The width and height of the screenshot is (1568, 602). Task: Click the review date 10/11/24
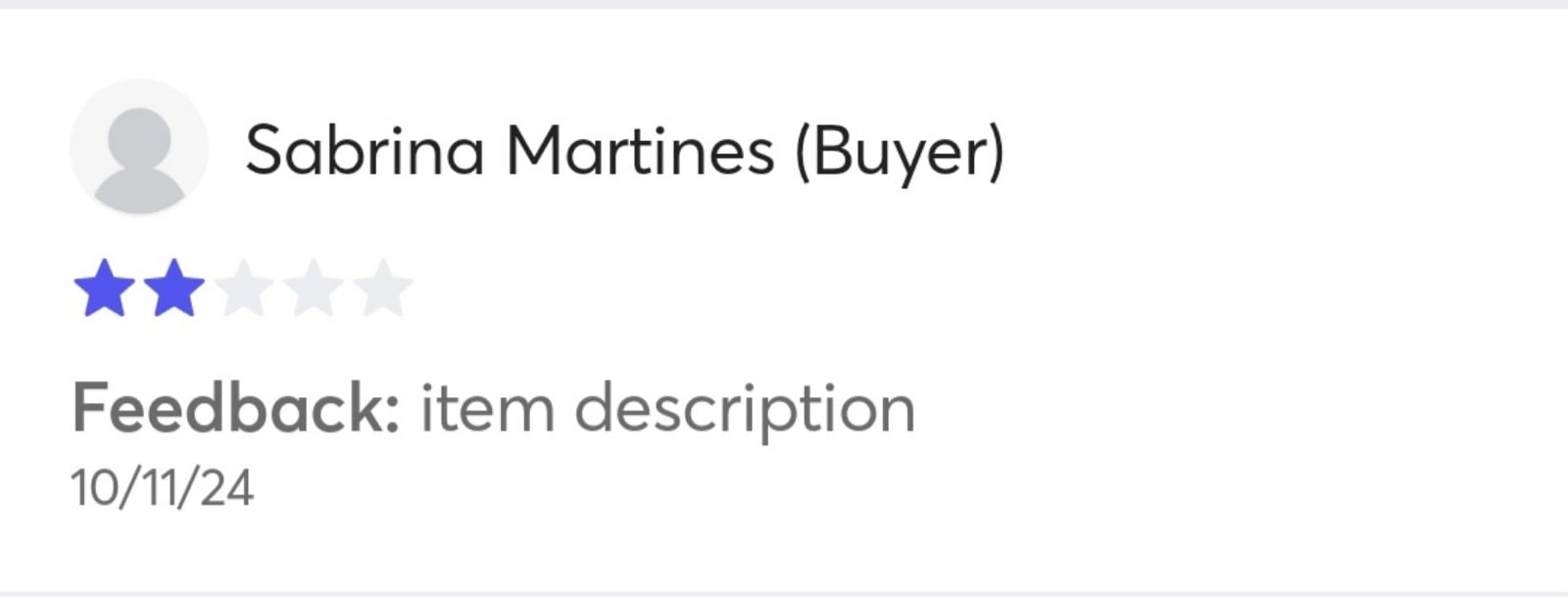coord(162,487)
